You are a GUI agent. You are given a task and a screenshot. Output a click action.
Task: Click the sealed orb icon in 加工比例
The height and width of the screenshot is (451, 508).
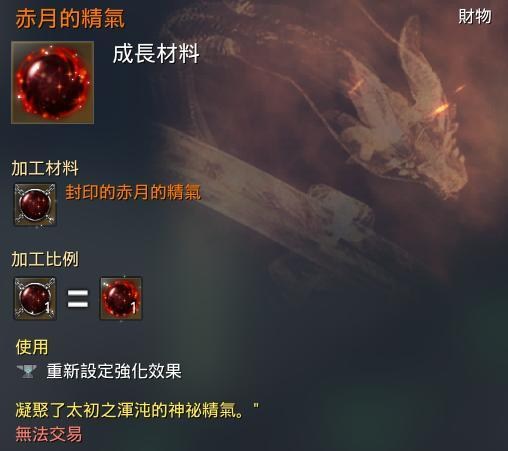(35, 298)
